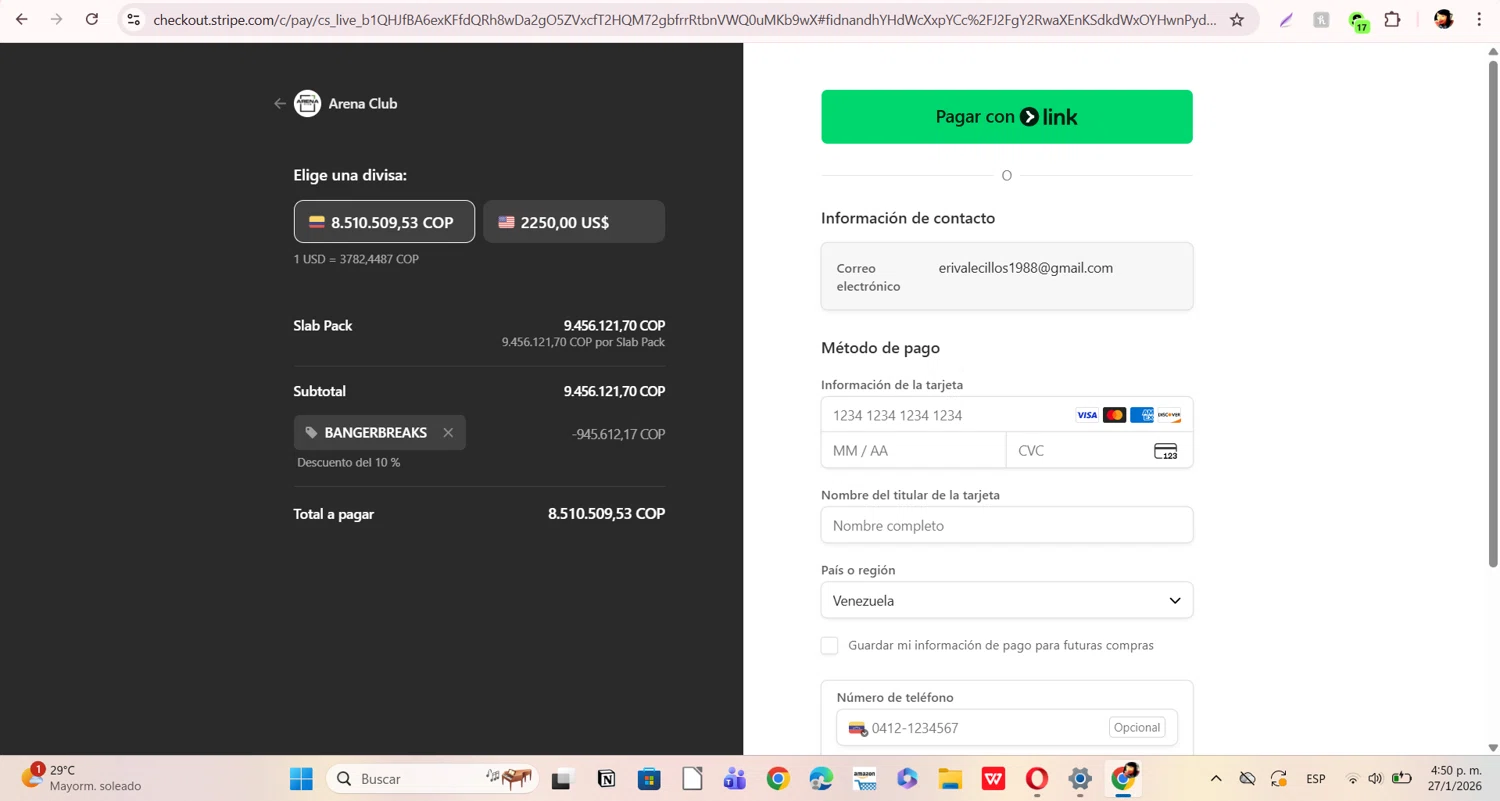Click the site information icon in address bar
Screen dimensions: 1500x801
134,20
